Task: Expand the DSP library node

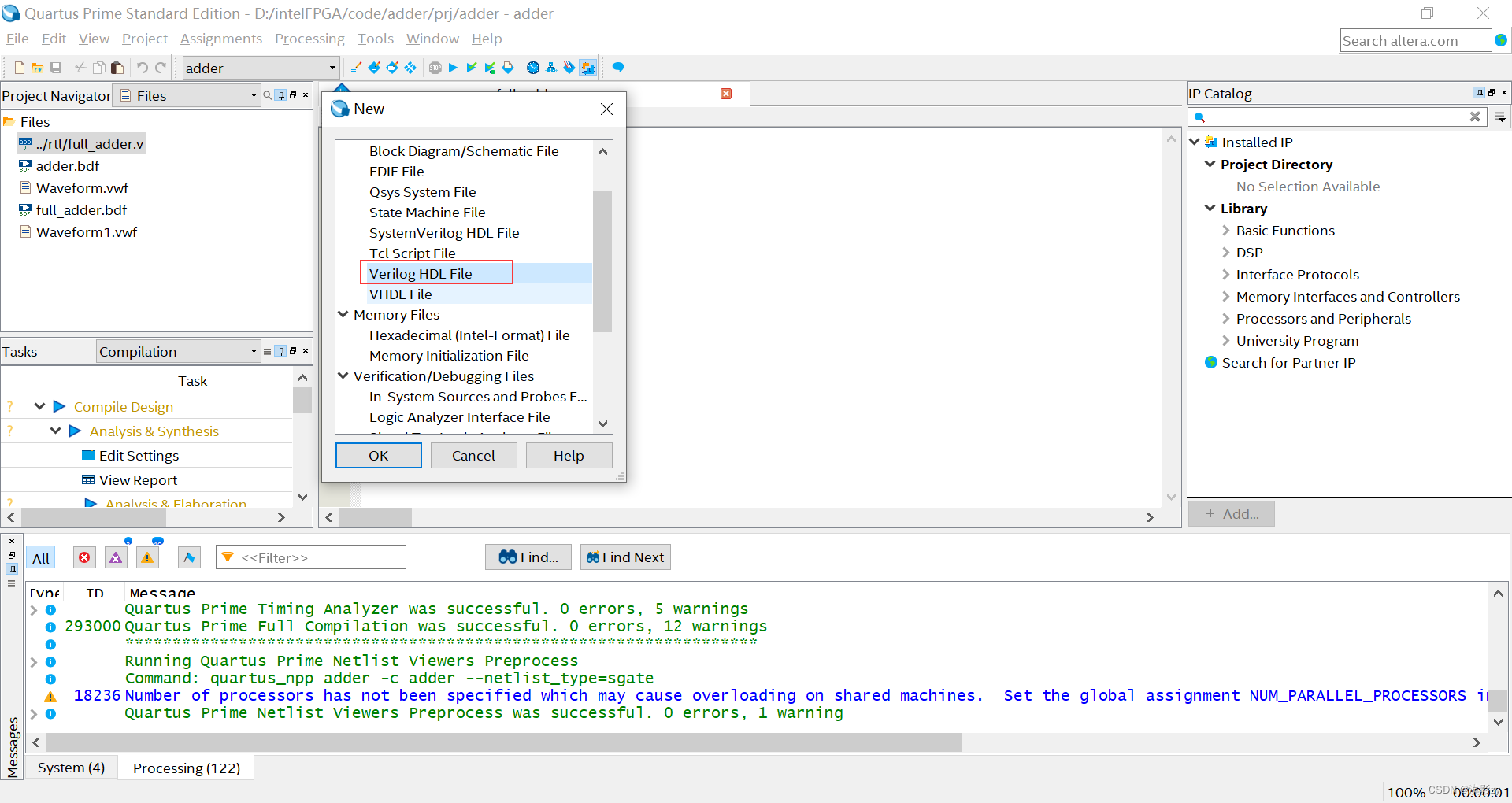Action: pos(1226,253)
